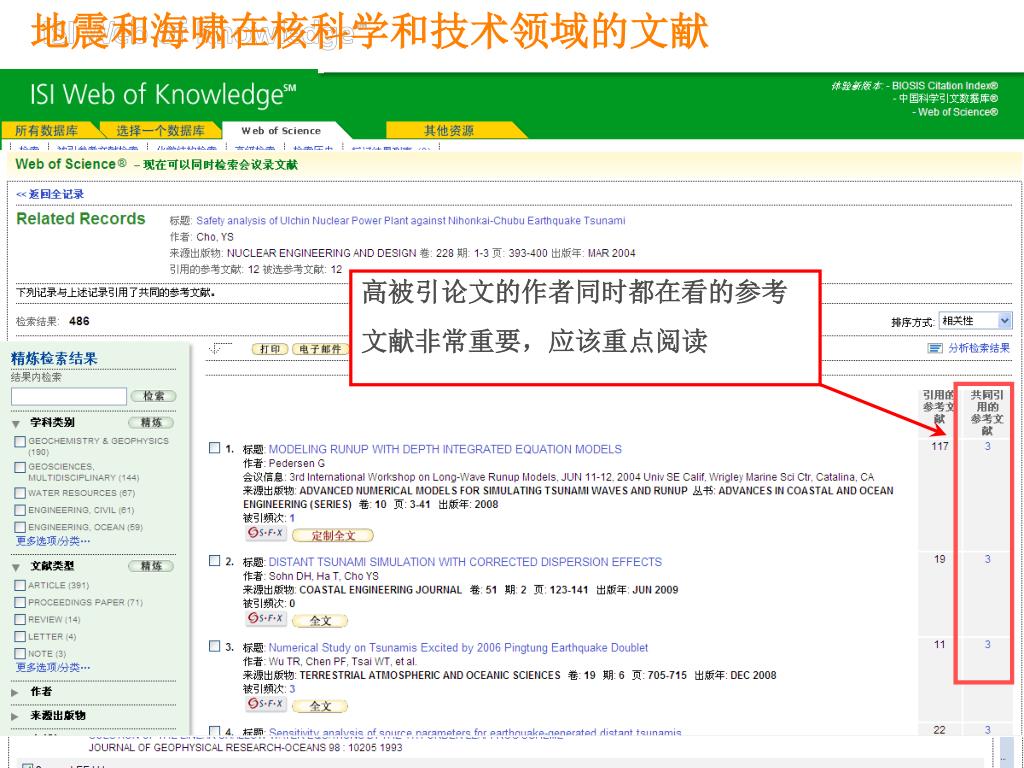The width and height of the screenshot is (1024, 768).
Task: Check the NOTE document type box
Action: [x=20, y=653]
